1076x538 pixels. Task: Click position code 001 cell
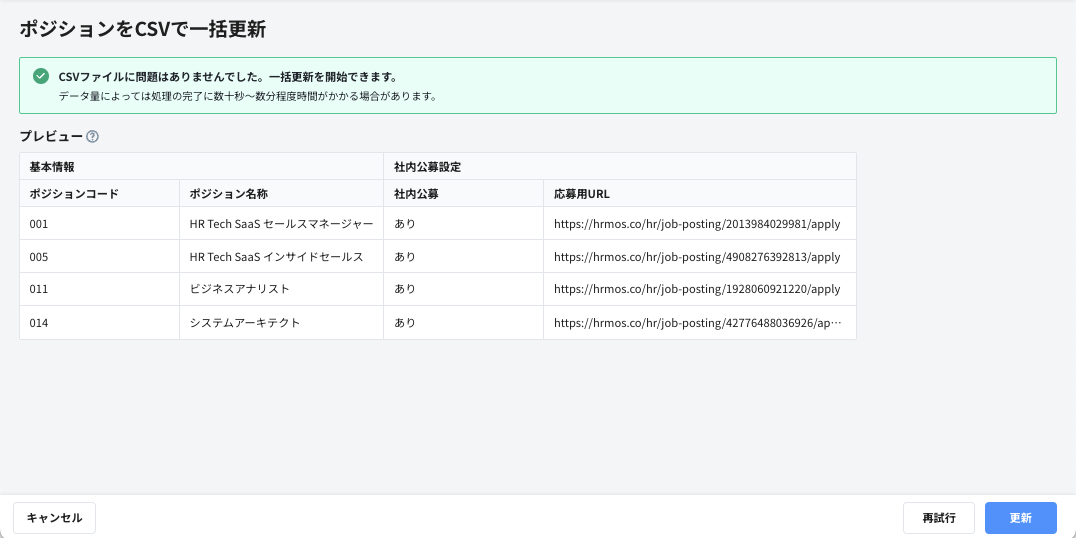39,224
